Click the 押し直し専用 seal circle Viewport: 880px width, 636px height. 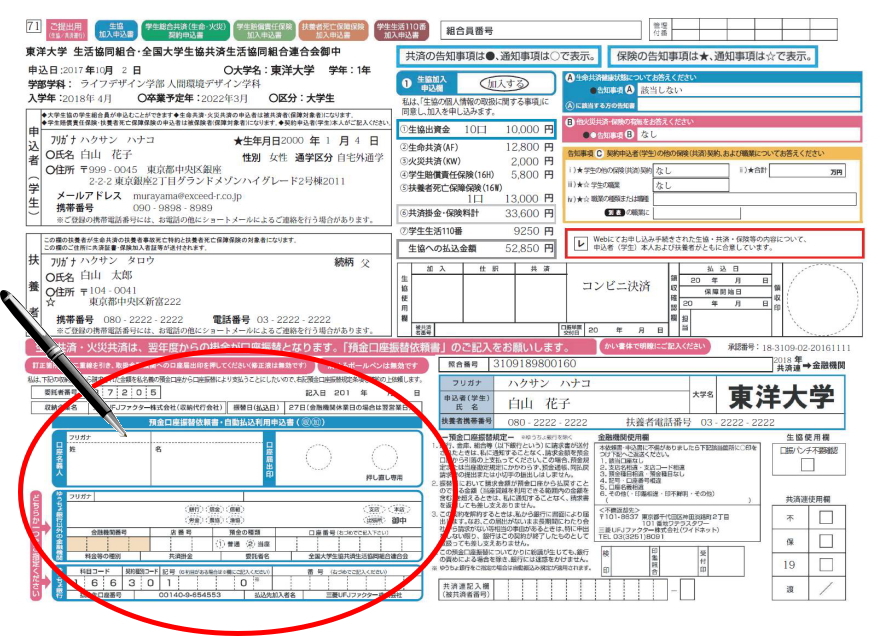point(384,457)
